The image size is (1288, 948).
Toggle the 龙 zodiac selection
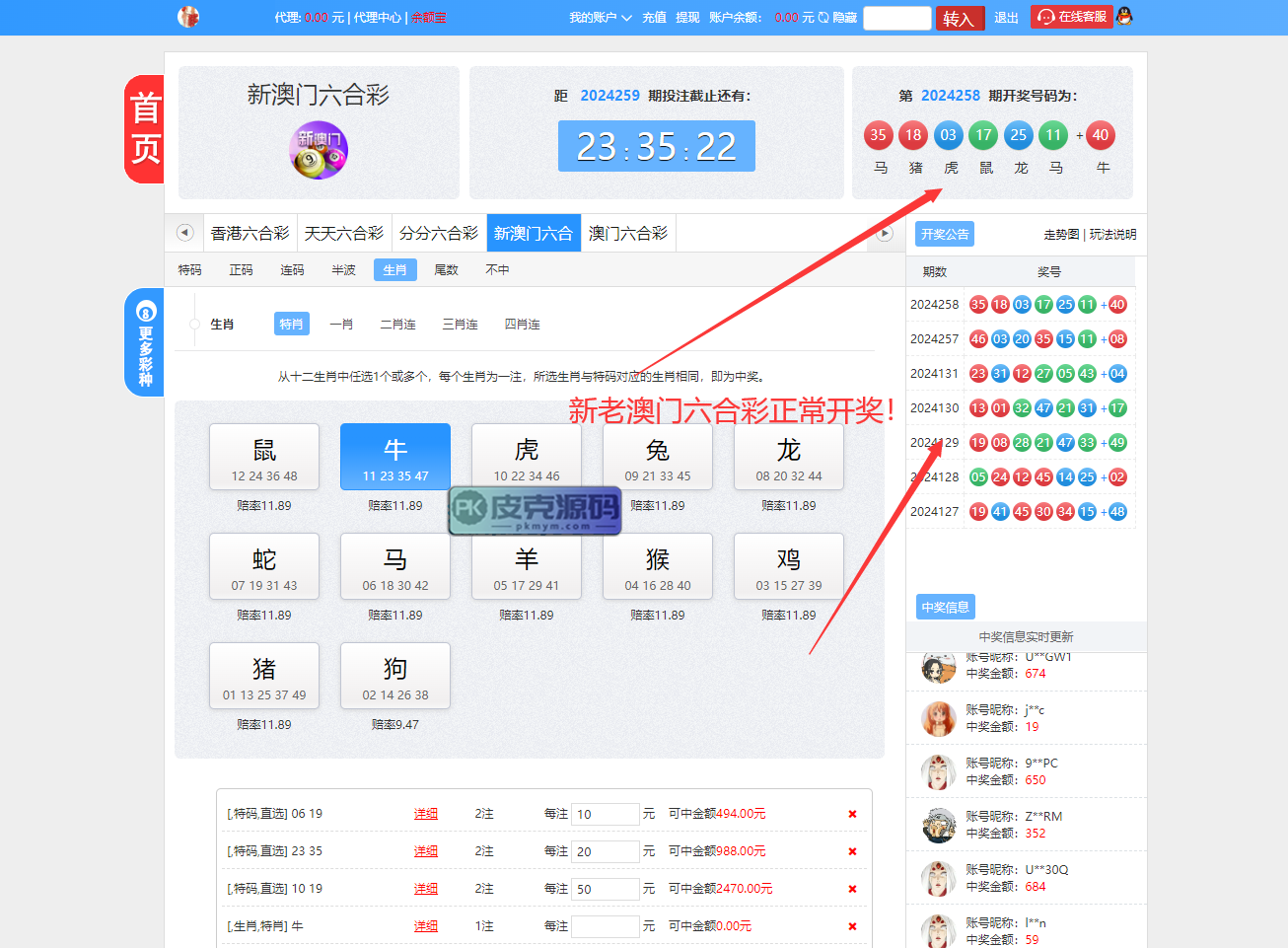click(x=789, y=457)
